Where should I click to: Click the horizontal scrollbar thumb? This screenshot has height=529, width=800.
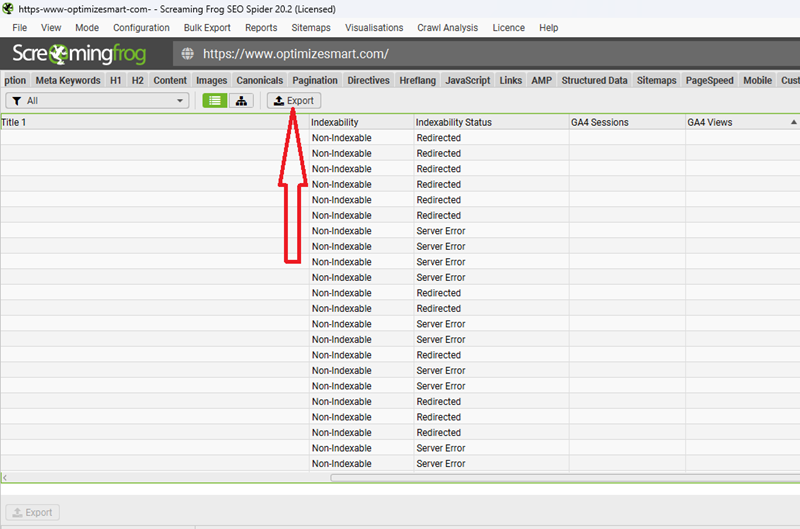tap(565, 478)
